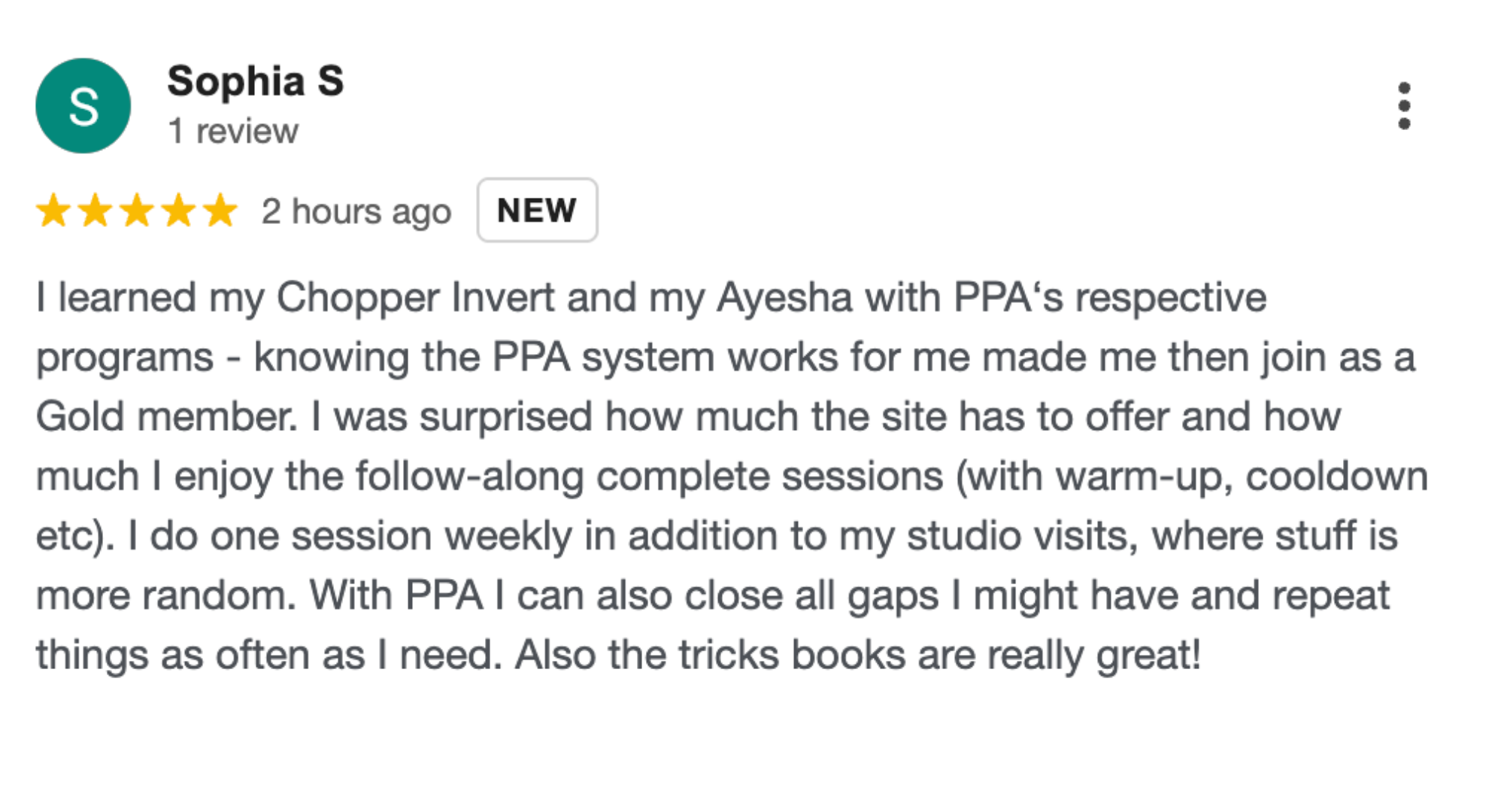Click the word "Ayesha" in the review
This screenshot has width=1504, height=812.
tap(784, 298)
